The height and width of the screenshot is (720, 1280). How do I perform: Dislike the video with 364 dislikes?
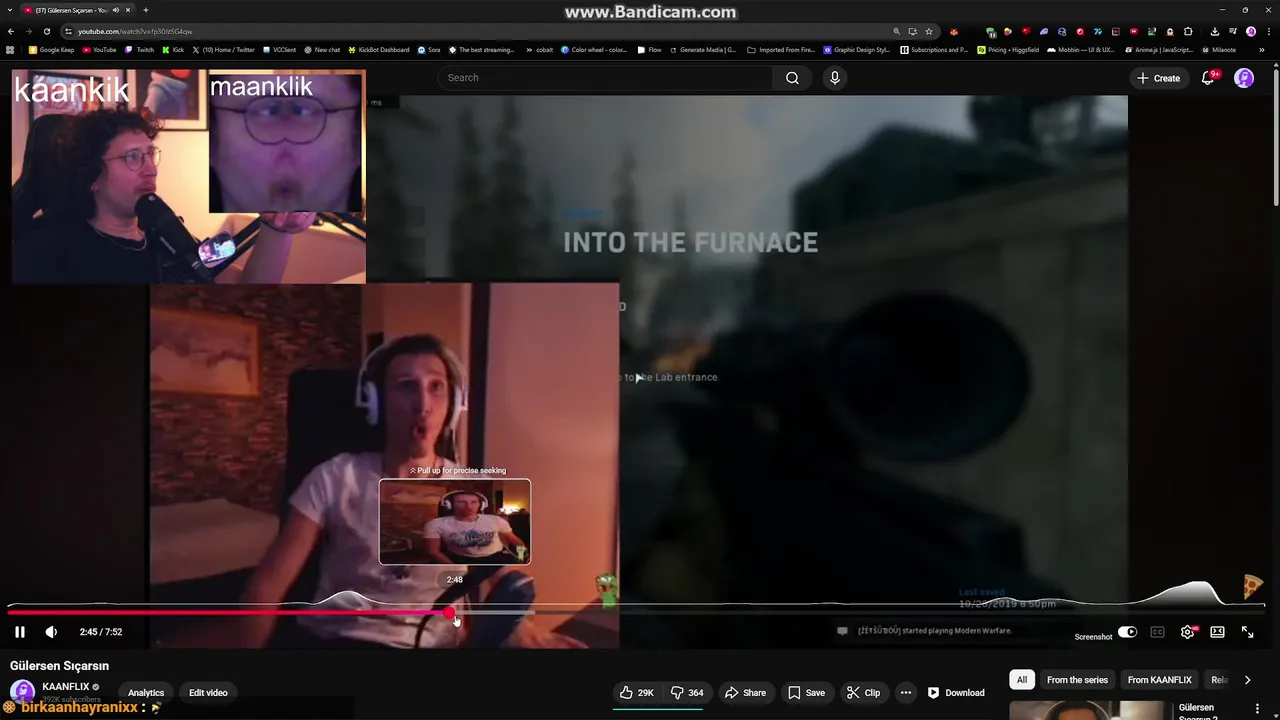[687, 692]
